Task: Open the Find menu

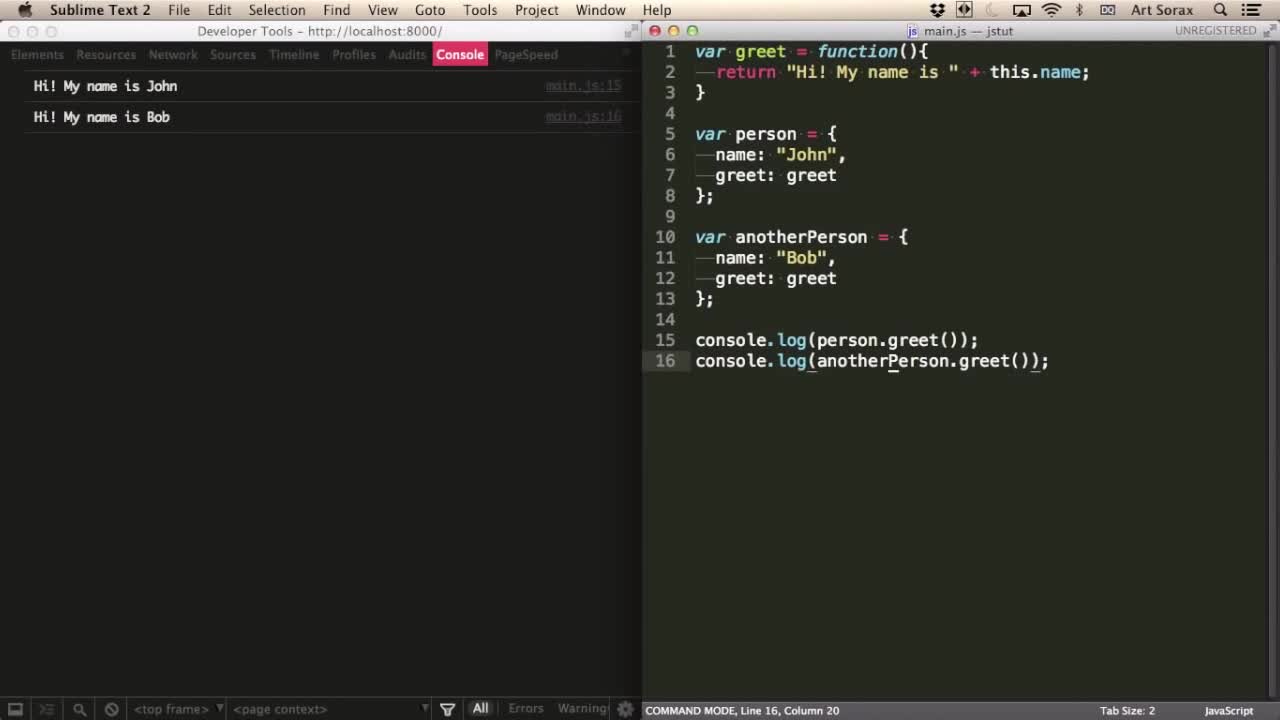Action: click(x=336, y=10)
